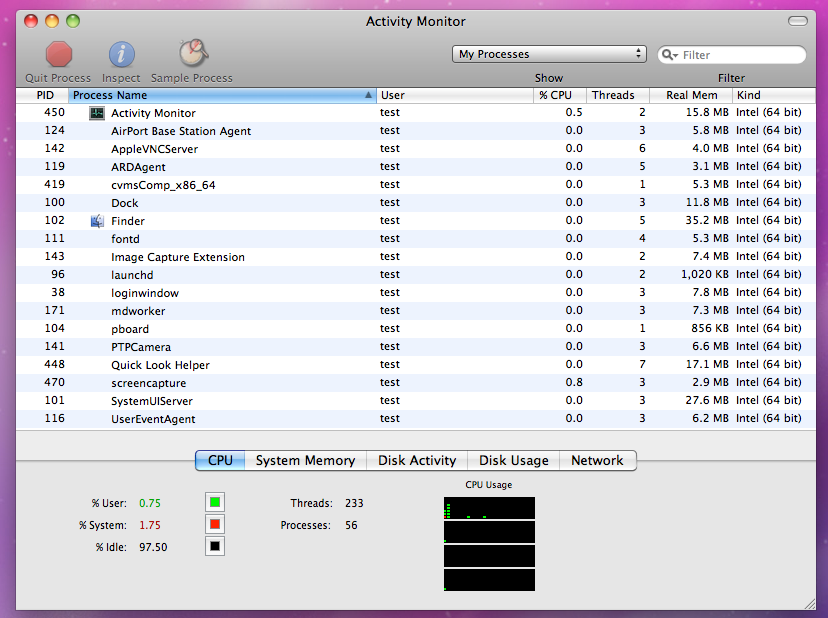Sort by the % CPU column header
Image resolution: width=828 pixels, height=618 pixels.
point(560,95)
